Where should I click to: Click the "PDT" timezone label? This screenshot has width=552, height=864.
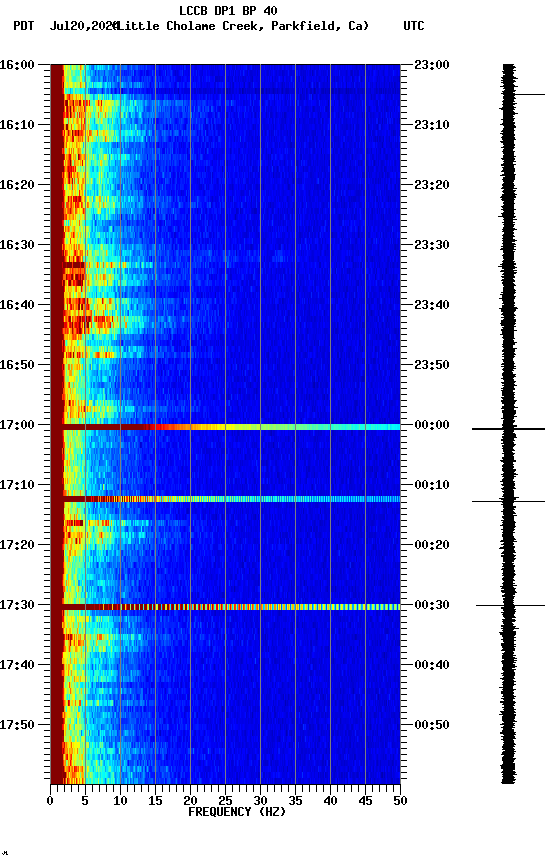[24, 26]
